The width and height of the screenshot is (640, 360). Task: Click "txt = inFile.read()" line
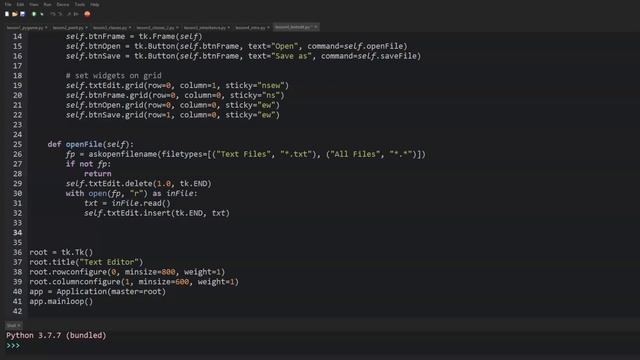[x=127, y=203]
